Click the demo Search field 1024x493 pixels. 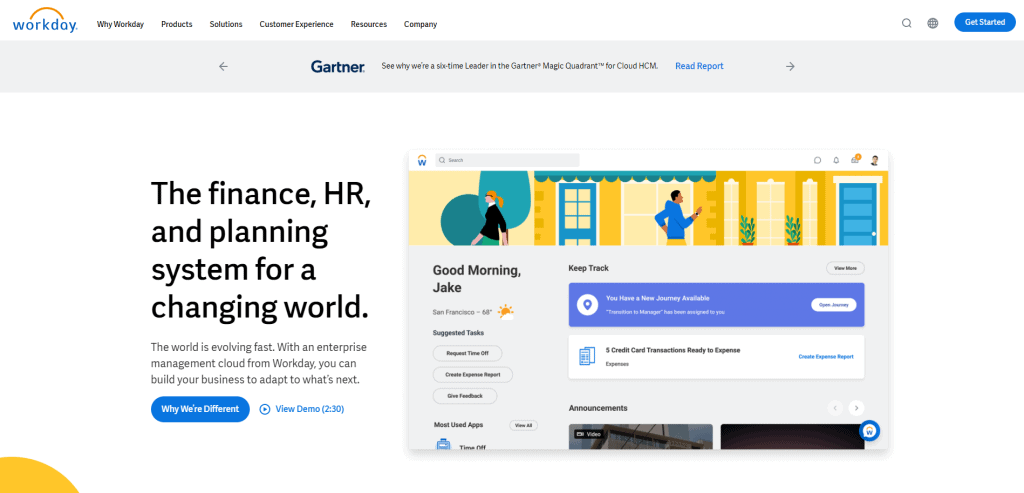click(507, 160)
